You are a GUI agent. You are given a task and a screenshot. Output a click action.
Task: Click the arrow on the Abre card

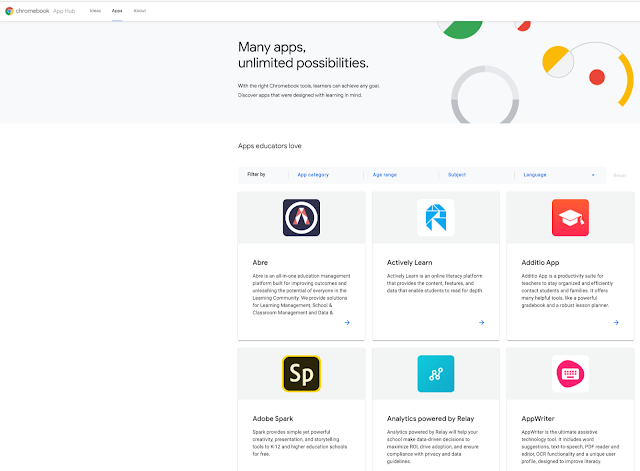pos(347,322)
